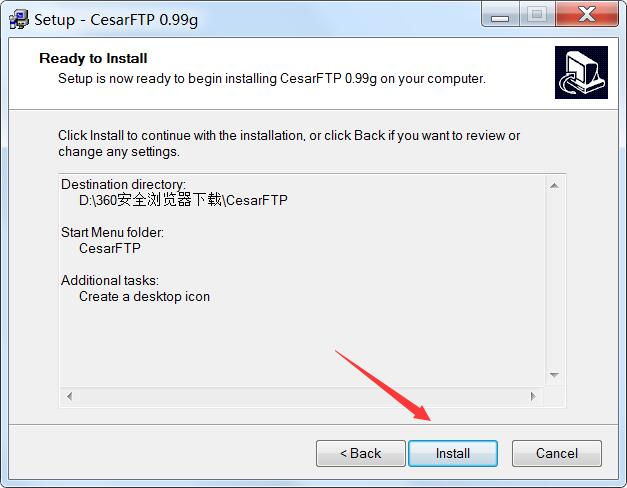Click the summary box scroll down arrow
627x488 pixels.
pos(554,375)
